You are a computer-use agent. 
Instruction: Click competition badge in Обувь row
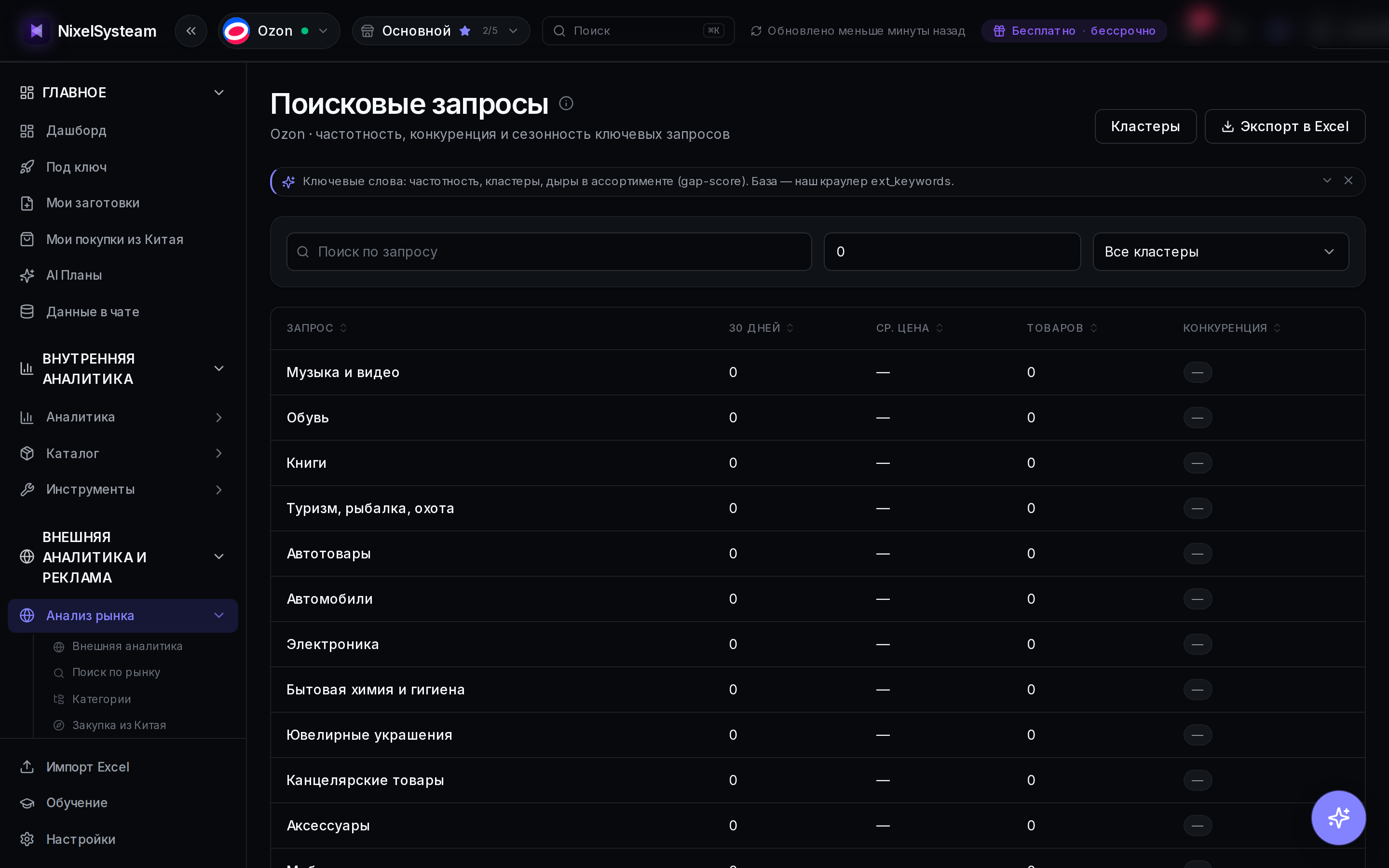[1198, 418]
